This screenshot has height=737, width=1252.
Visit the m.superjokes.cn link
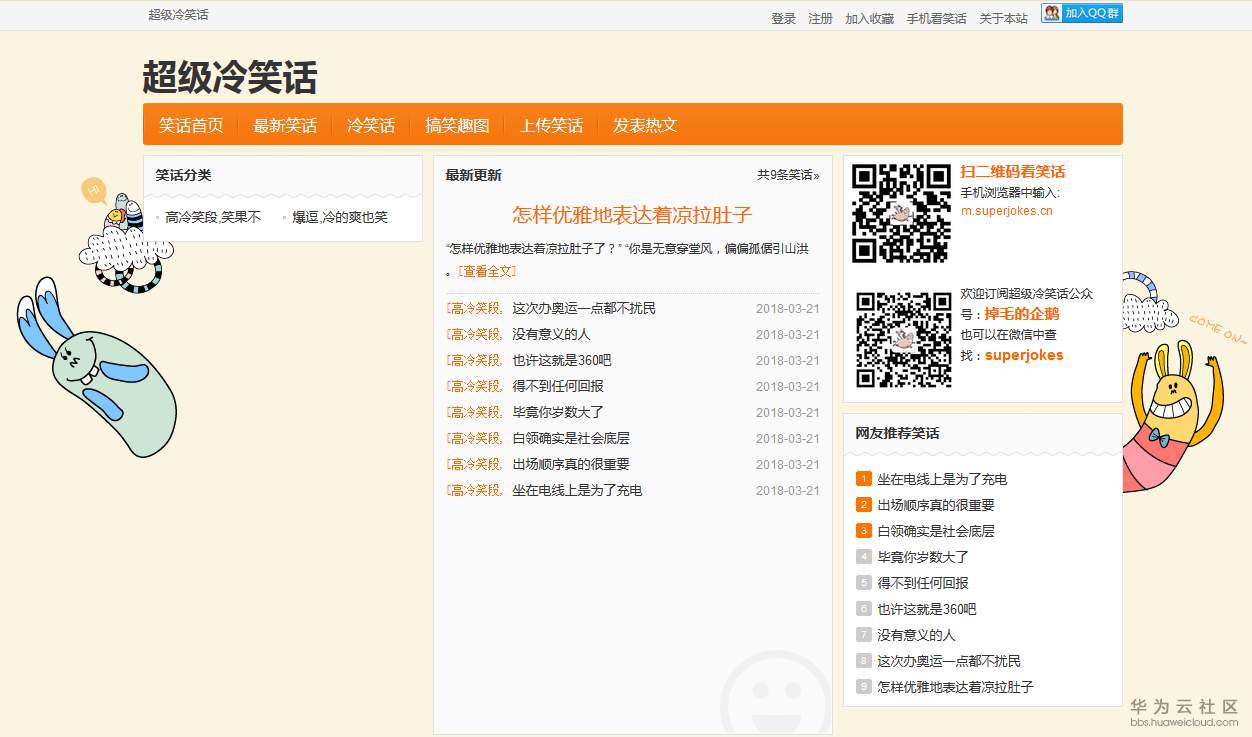click(1006, 211)
